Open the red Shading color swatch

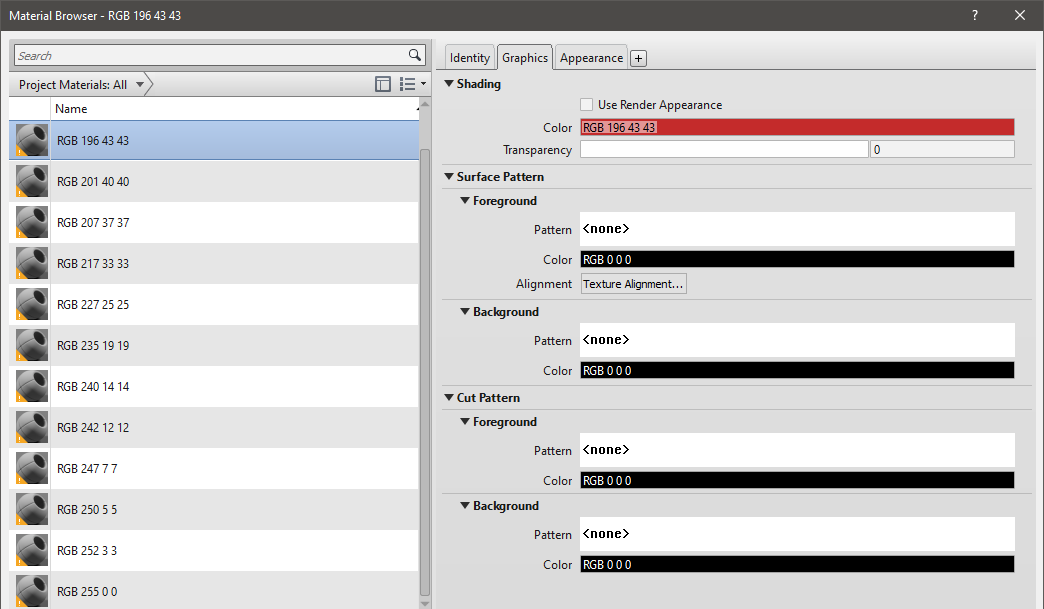click(796, 128)
